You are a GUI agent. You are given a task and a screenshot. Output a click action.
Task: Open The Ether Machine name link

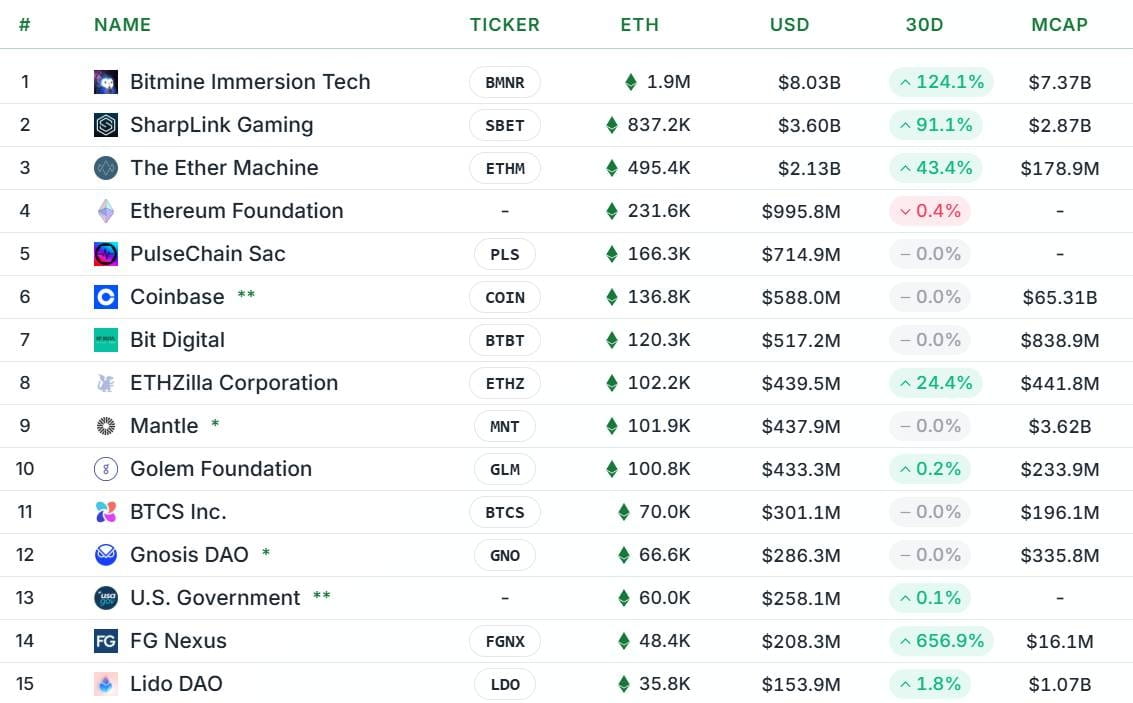tap(224, 168)
